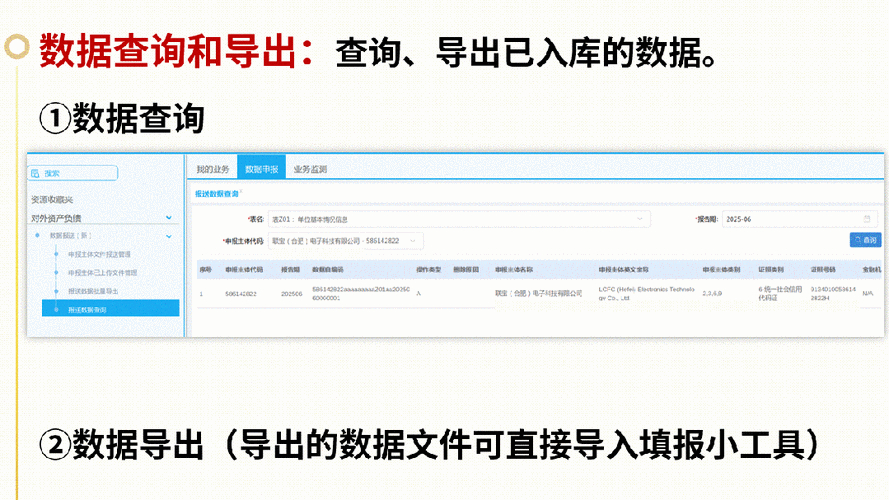Screen dimensions: 889x500
Task: Click the 202506 report period cell
Action: click(x=291, y=294)
